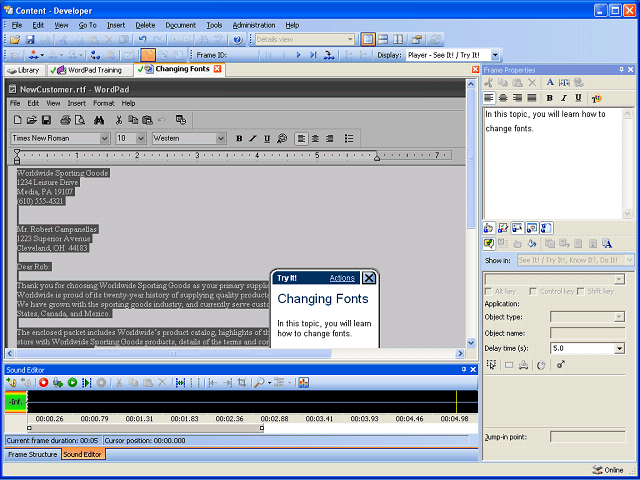Viewport: 640px width, 480px height.
Task: Open the File menu in Developer
Action: click(x=17, y=25)
